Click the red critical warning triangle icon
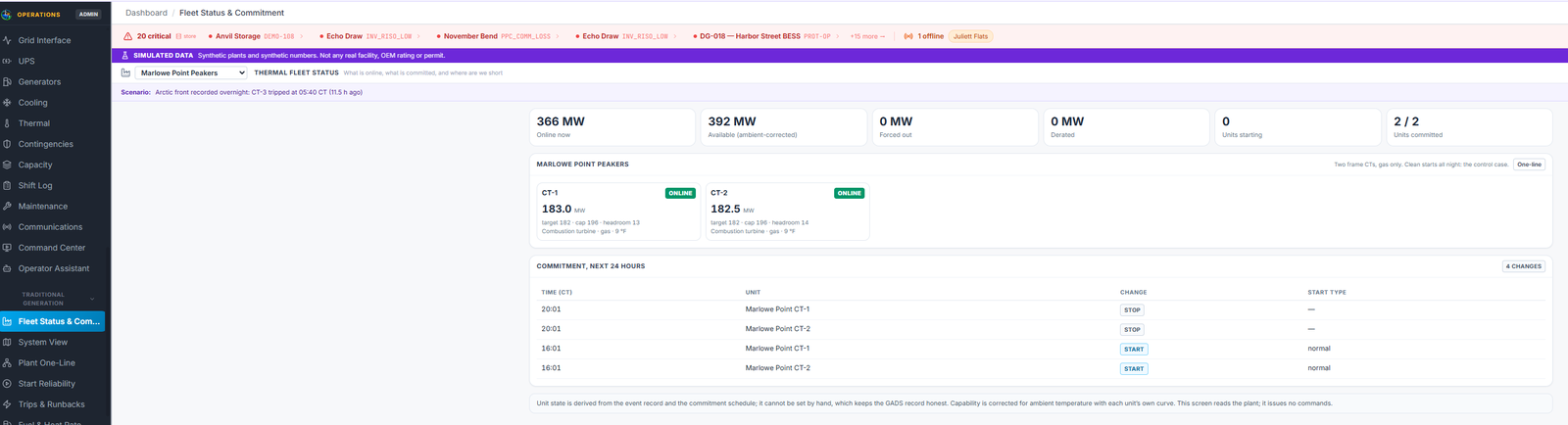 [127, 36]
